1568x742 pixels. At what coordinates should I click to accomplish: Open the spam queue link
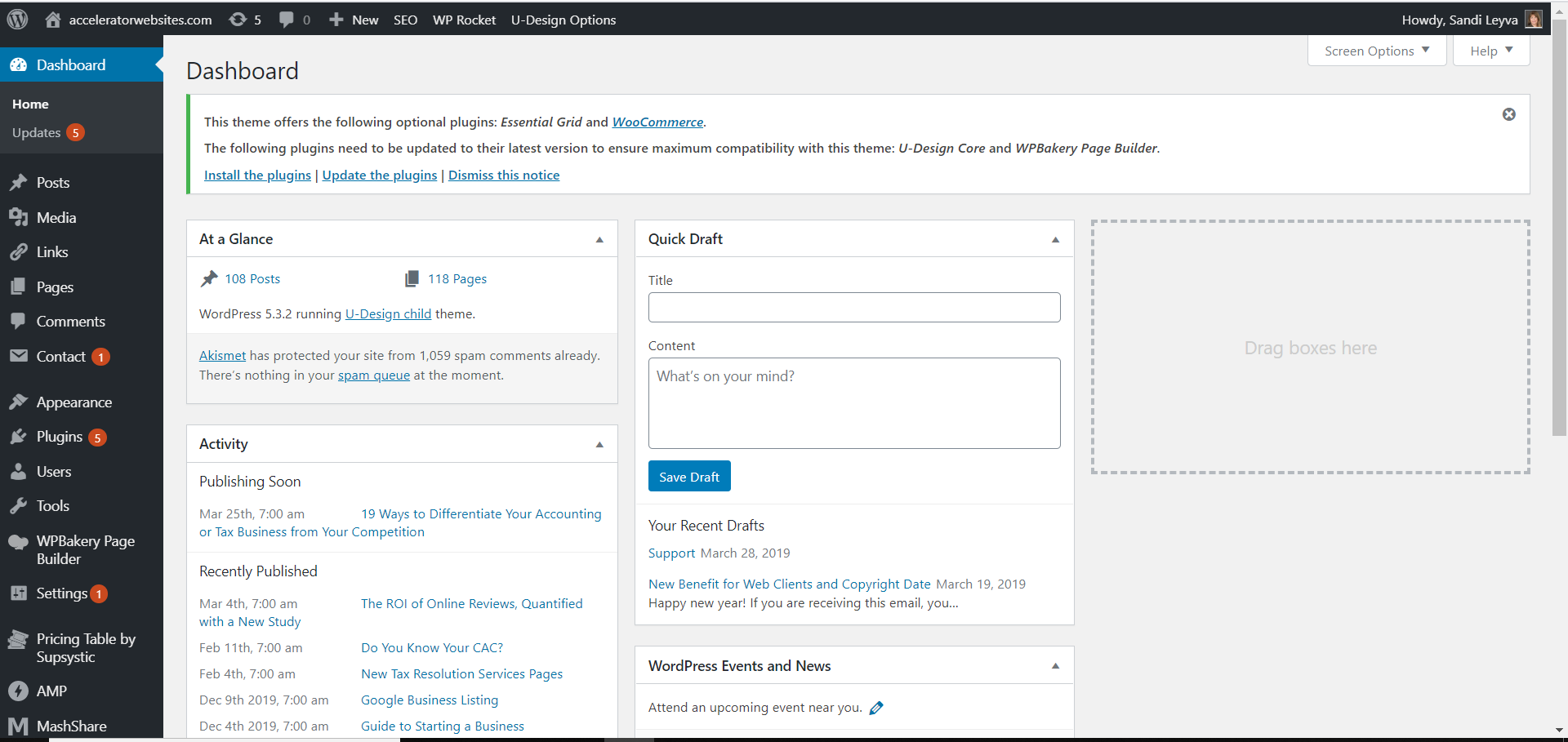tap(374, 375)
